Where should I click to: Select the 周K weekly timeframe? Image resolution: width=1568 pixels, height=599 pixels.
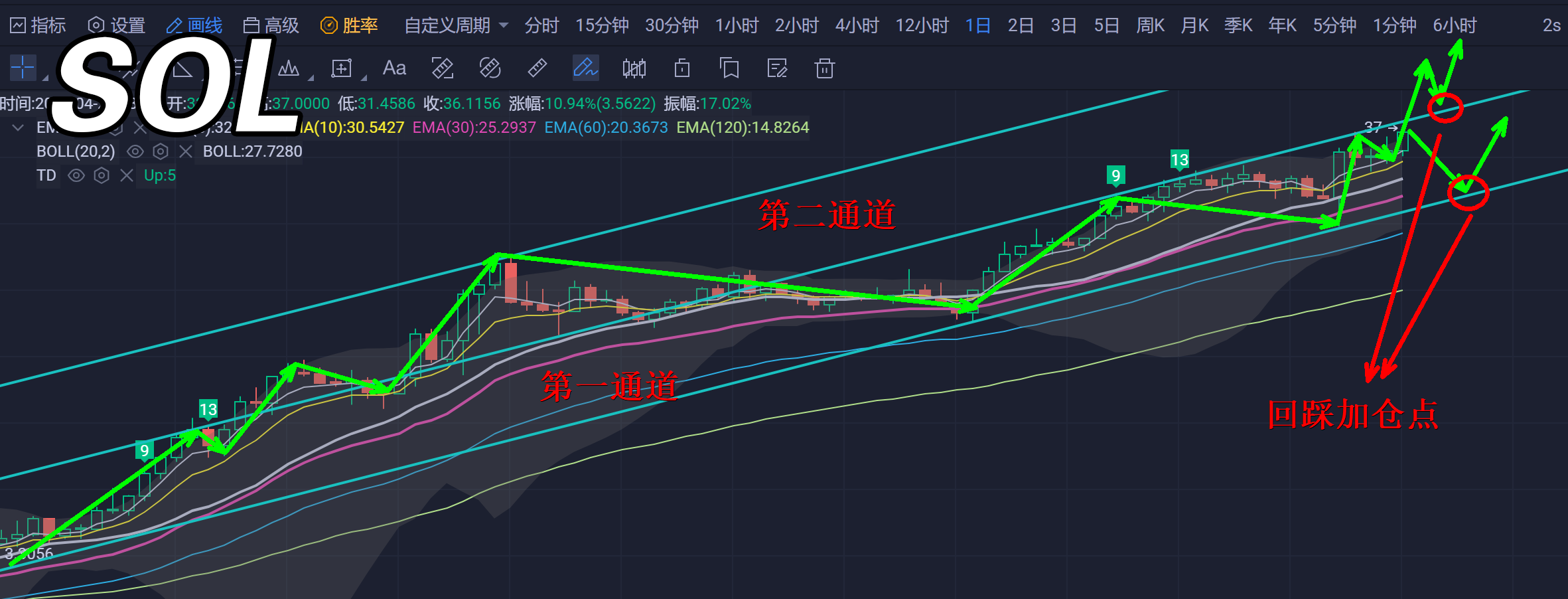1150,25
